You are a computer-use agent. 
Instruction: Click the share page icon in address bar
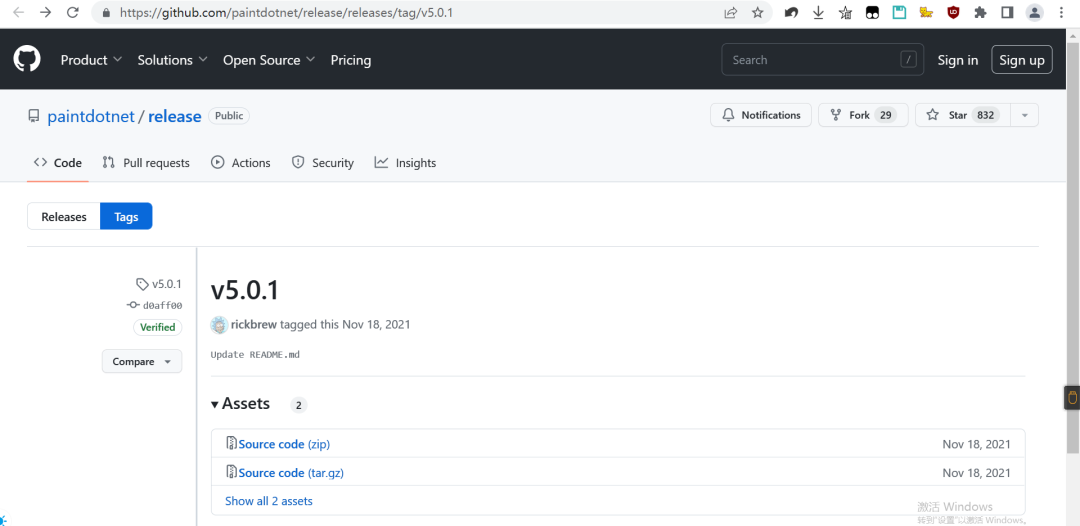[x=731, y=12]
